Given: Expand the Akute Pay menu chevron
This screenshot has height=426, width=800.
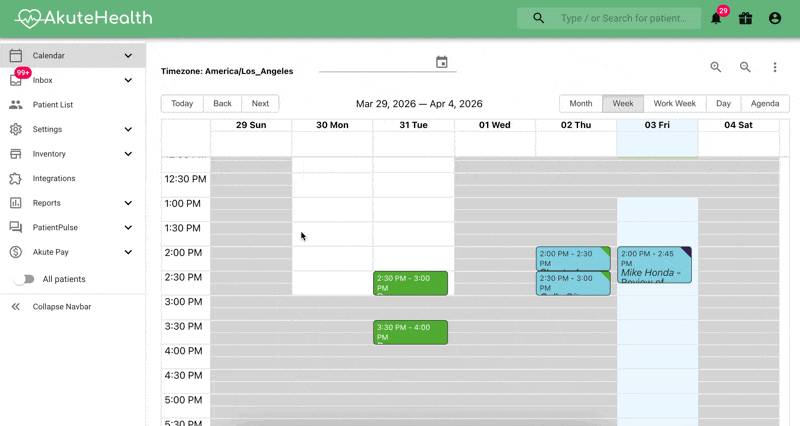Looking at the screenshot, I should coord(128,252).
